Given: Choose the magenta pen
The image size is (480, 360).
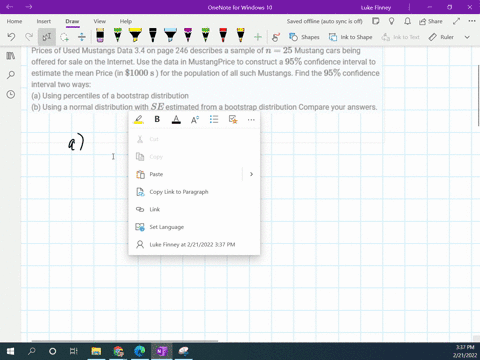Looking at the screenshot, I should 188,35.
